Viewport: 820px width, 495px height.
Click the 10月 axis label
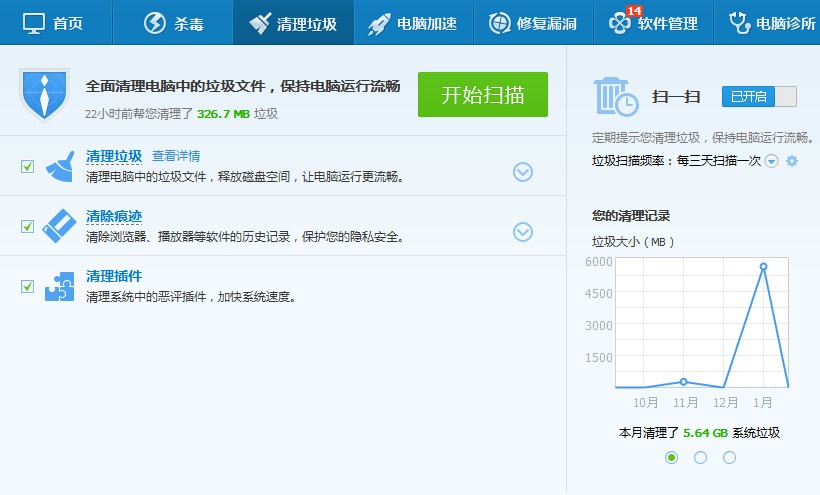coord(645,402)
